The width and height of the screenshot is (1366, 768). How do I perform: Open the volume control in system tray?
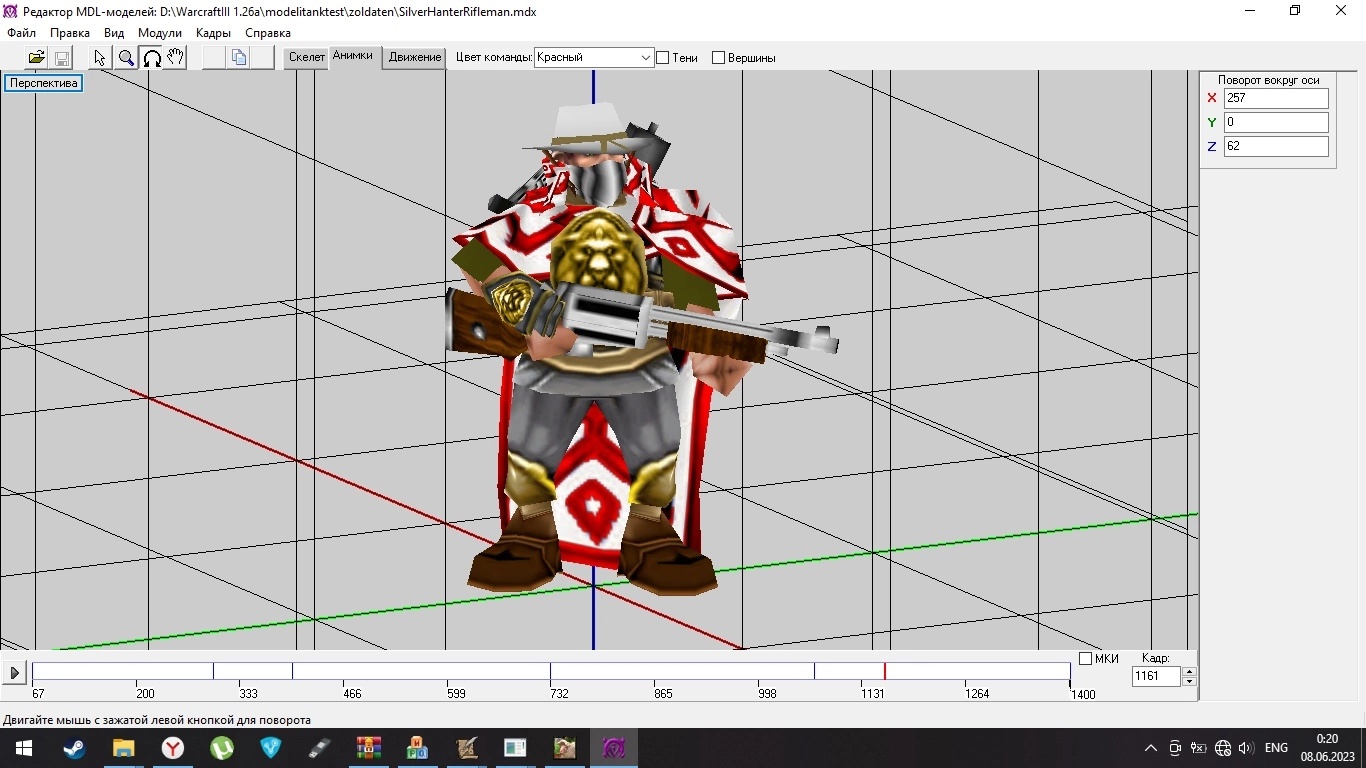pyautogui.click(x=1246, y=748)
